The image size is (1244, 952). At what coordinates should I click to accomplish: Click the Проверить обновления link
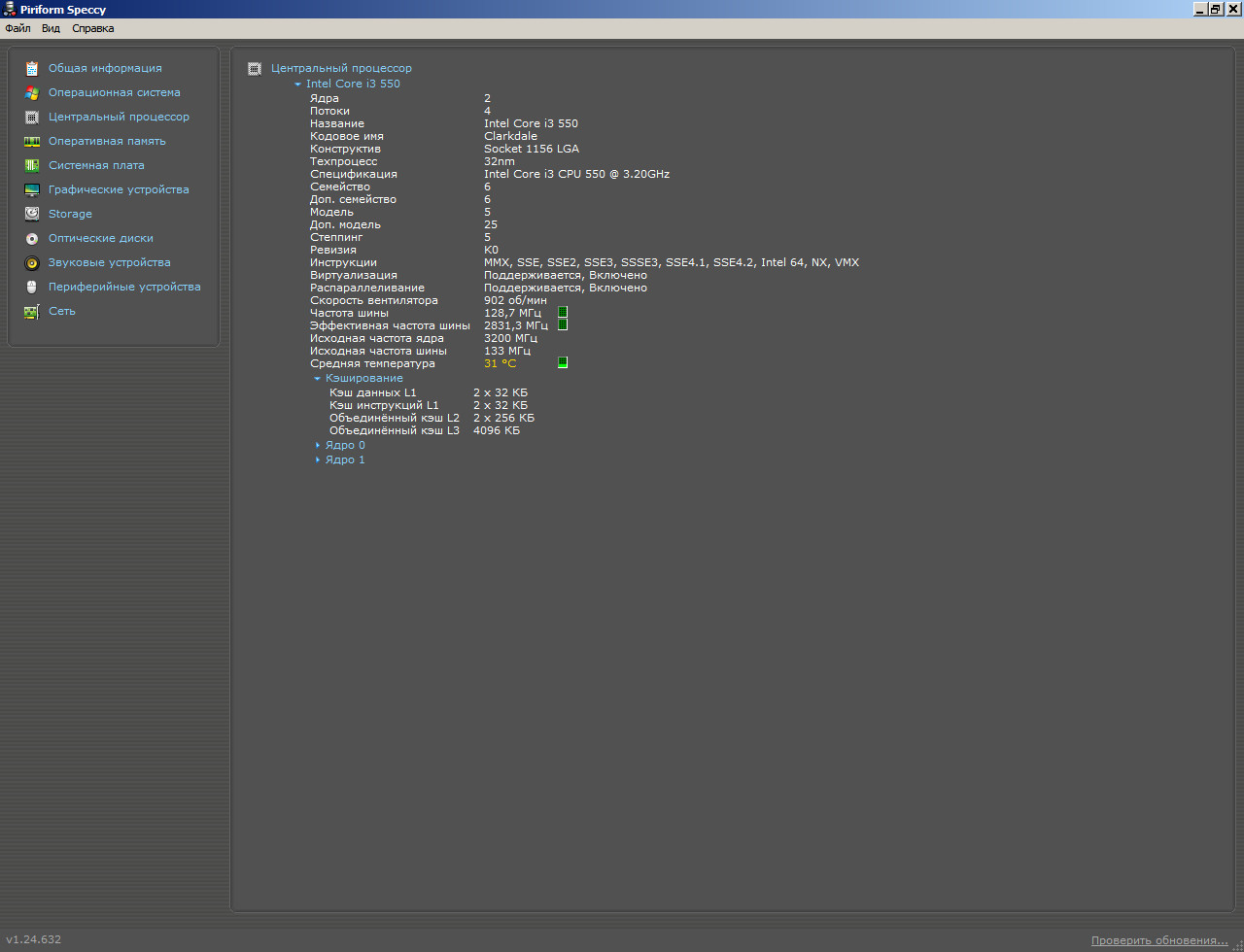pyautogui.click(x=1159, y=940)
